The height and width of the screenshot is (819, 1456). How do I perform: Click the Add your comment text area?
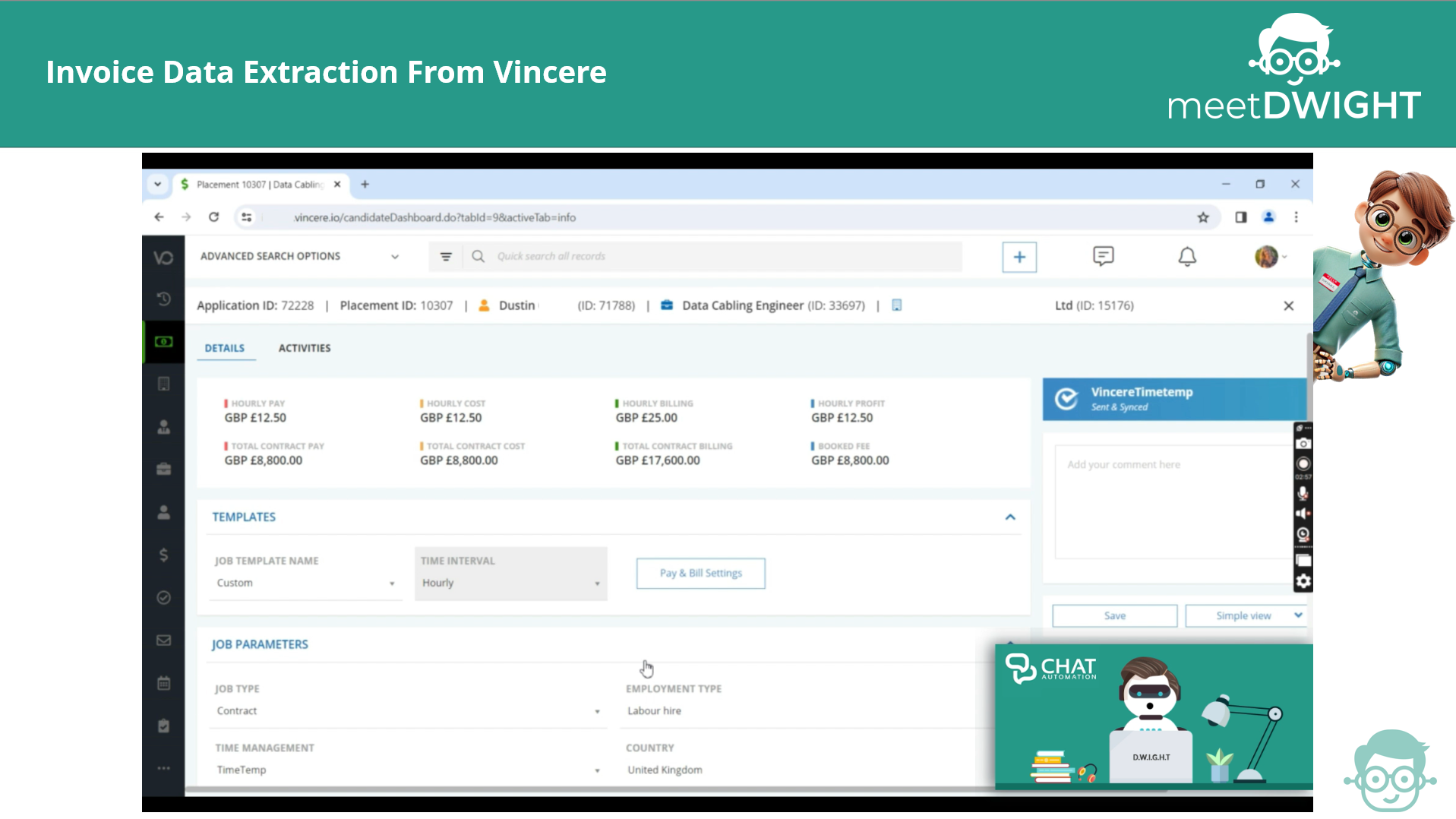(x=1174, y=502)
